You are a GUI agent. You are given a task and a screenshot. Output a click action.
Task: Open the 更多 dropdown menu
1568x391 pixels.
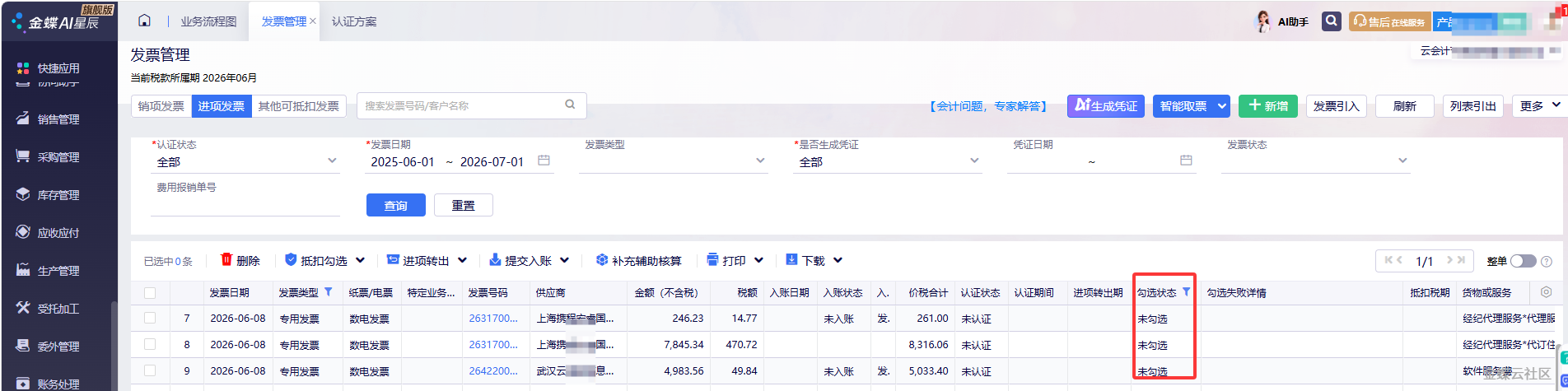pyautogui.click(x=1540, y=105)
